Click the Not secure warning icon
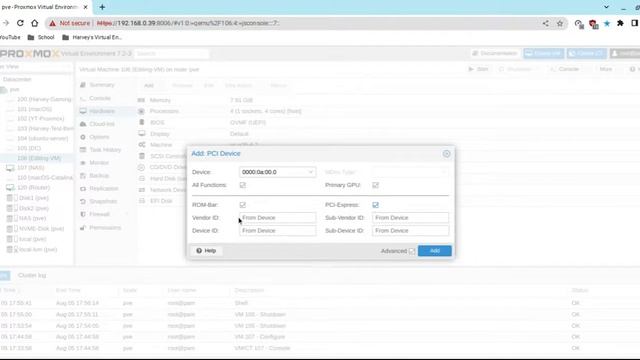 point(52,23)
